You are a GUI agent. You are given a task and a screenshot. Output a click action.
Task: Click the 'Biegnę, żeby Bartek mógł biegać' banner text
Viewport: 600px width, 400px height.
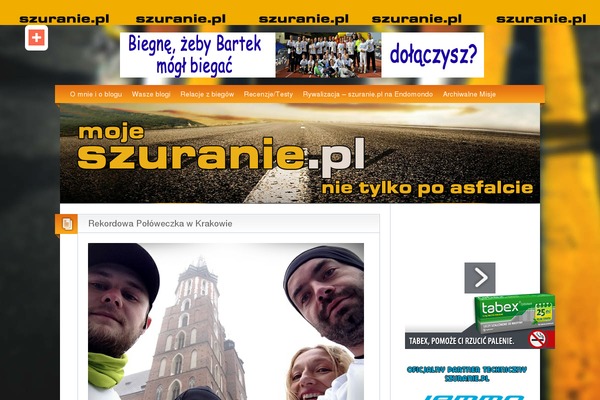coord(197,55)
